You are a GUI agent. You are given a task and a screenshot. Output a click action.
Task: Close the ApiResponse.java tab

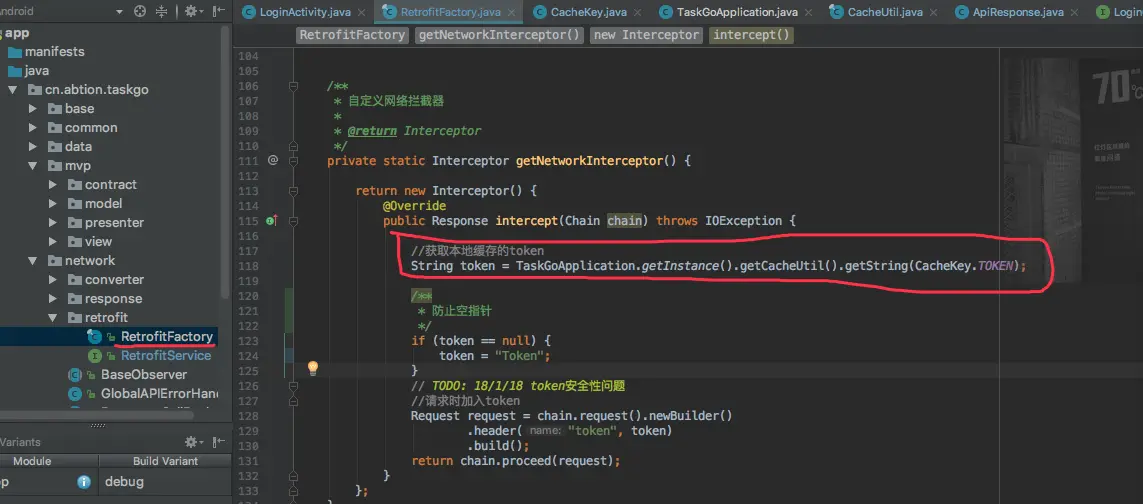click(1074, 12)
